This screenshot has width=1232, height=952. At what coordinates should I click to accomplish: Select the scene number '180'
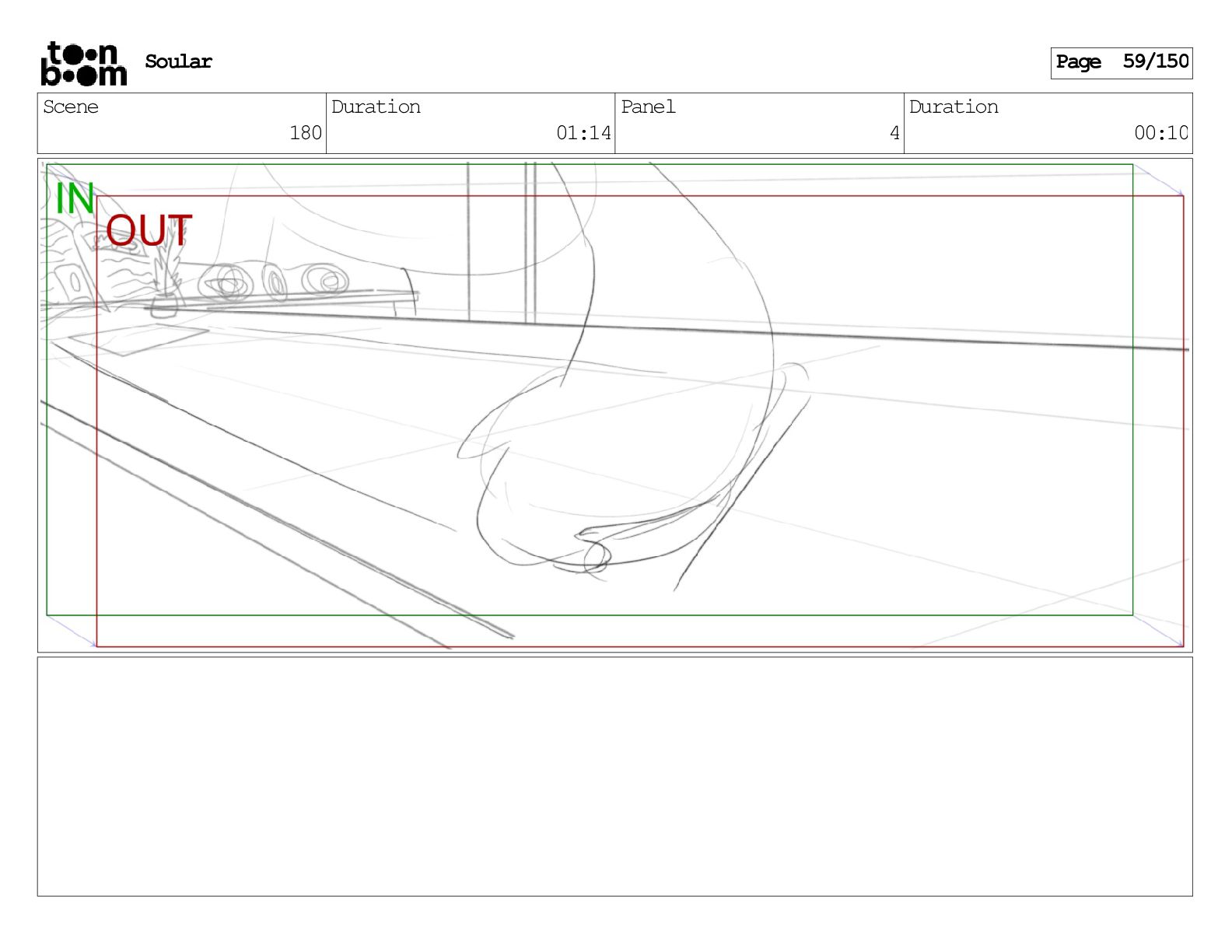coord(306,133)
